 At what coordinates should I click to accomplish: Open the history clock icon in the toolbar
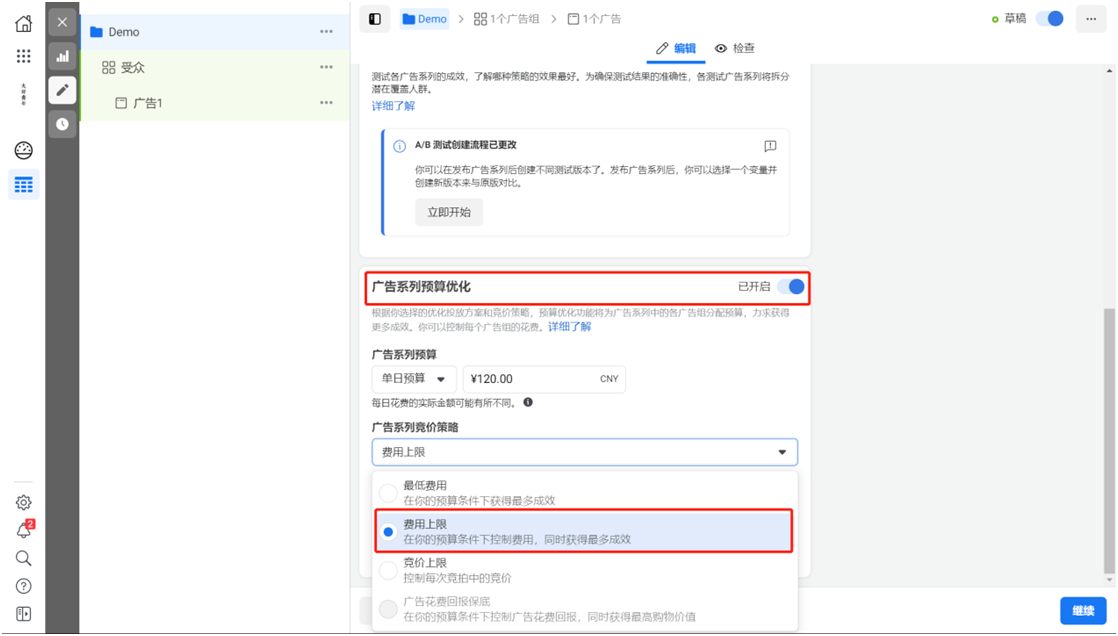pos(62,124)
